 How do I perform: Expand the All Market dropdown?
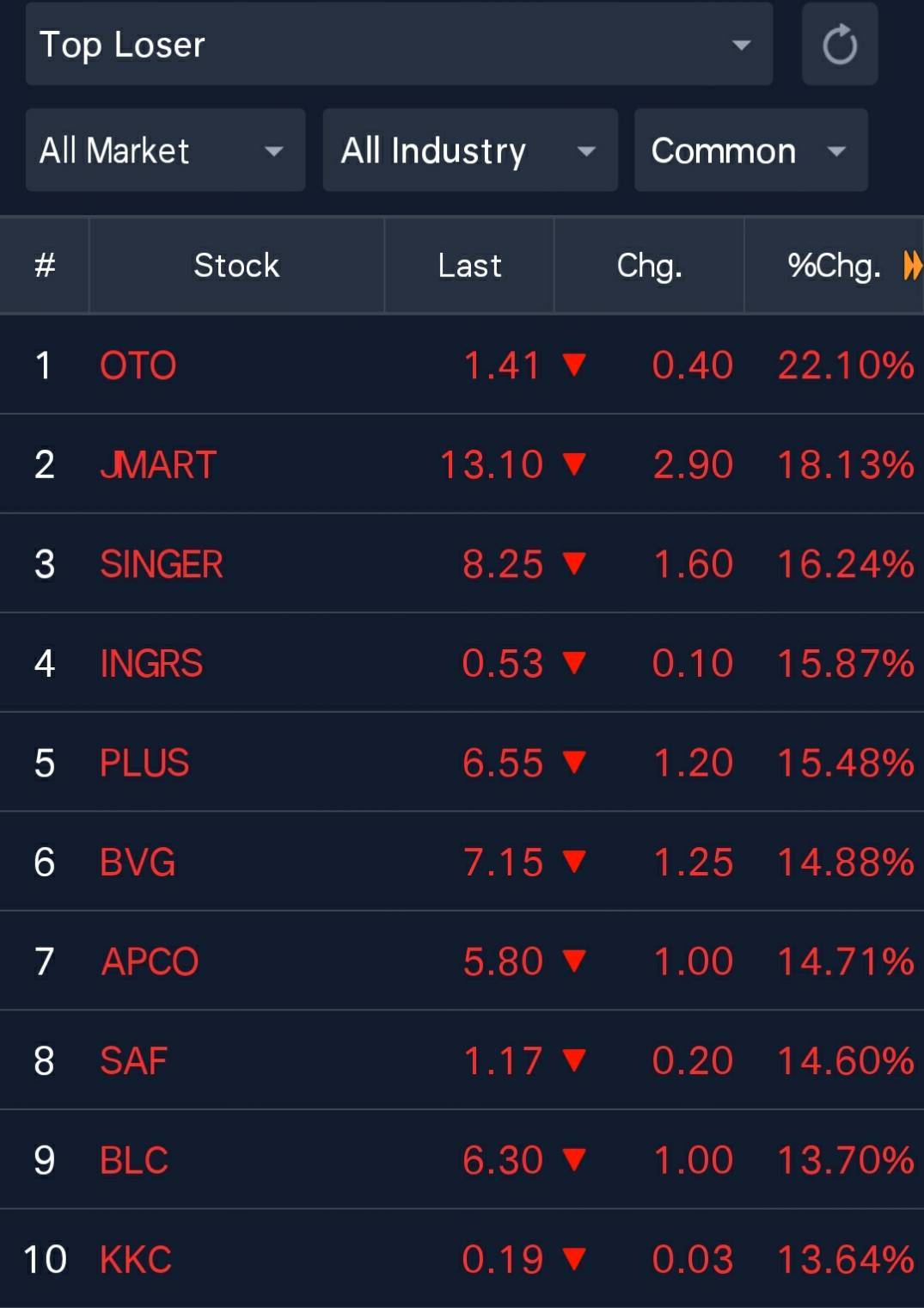pyautogui.click(x=165, y=150)
